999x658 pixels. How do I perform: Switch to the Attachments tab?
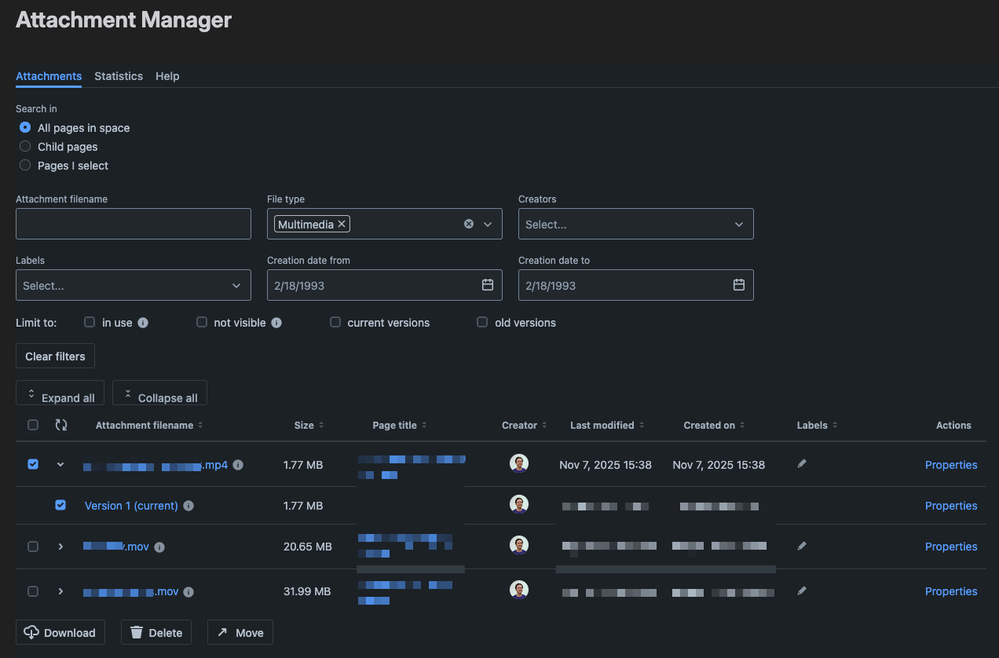(48, 76)
